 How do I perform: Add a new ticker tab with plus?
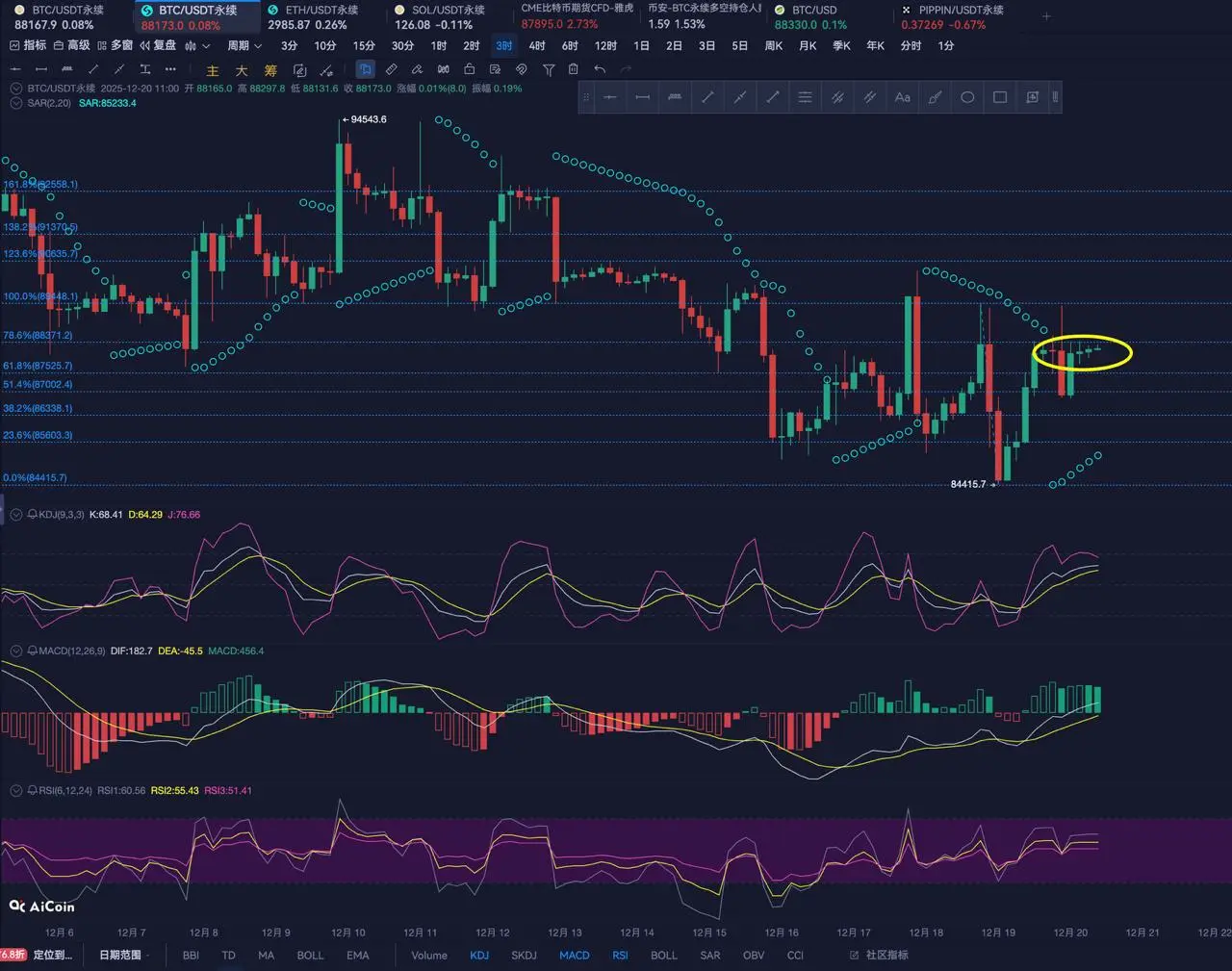1047,16
